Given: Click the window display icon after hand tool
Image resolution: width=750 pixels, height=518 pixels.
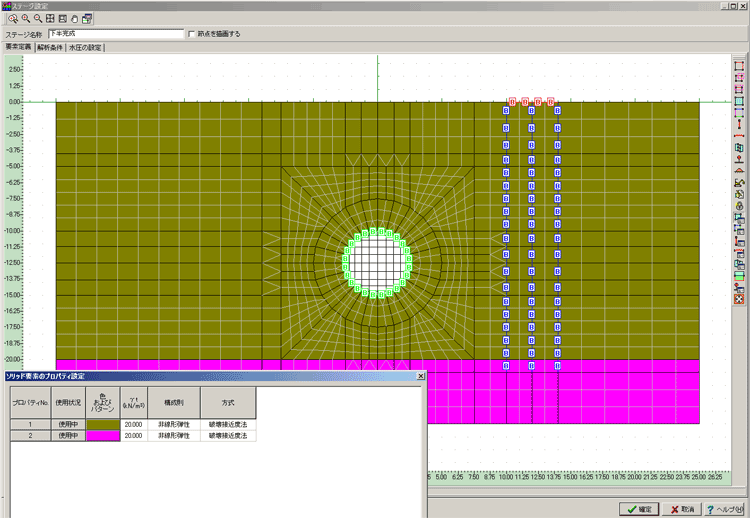Looking at the screenshot, I should [87, 19].
